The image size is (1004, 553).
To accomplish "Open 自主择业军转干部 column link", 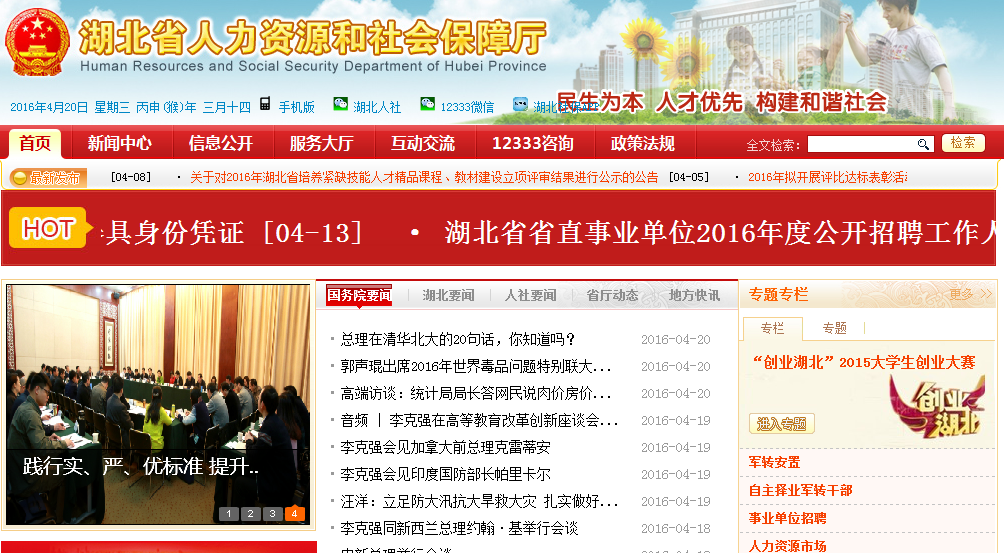I will tap(800, 490).
